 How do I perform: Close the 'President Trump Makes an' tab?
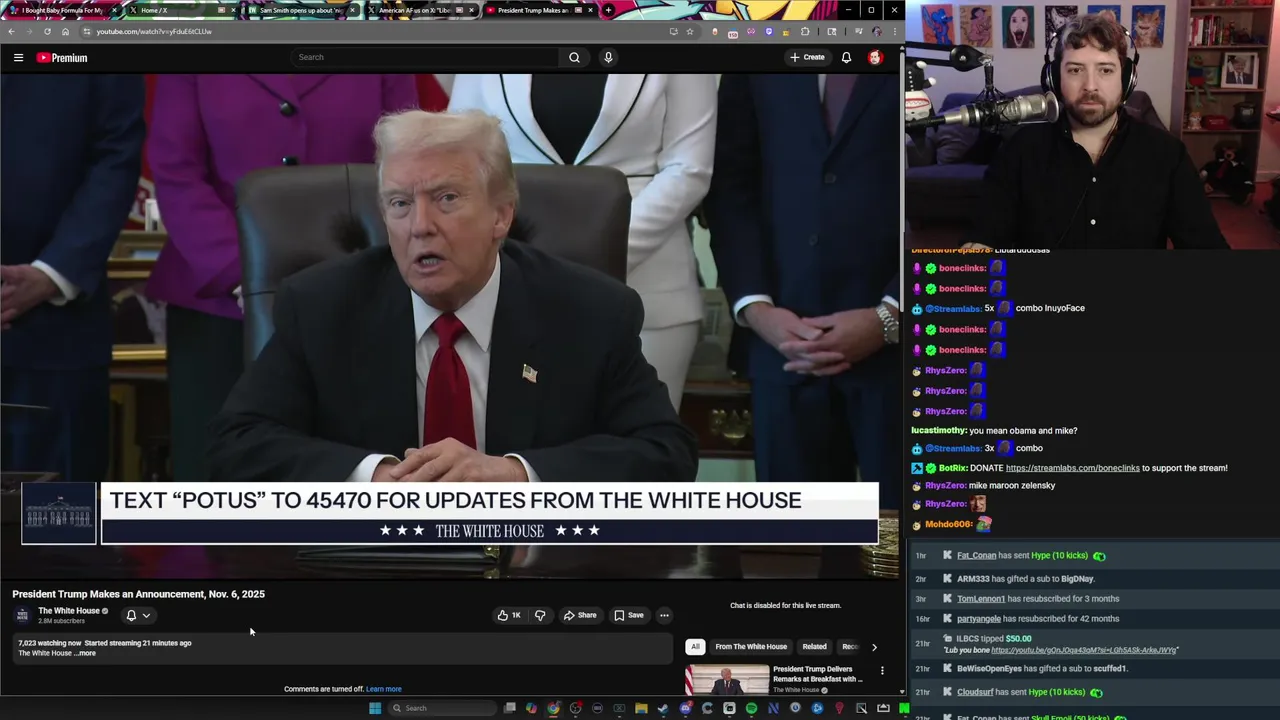tap(590, 10)
